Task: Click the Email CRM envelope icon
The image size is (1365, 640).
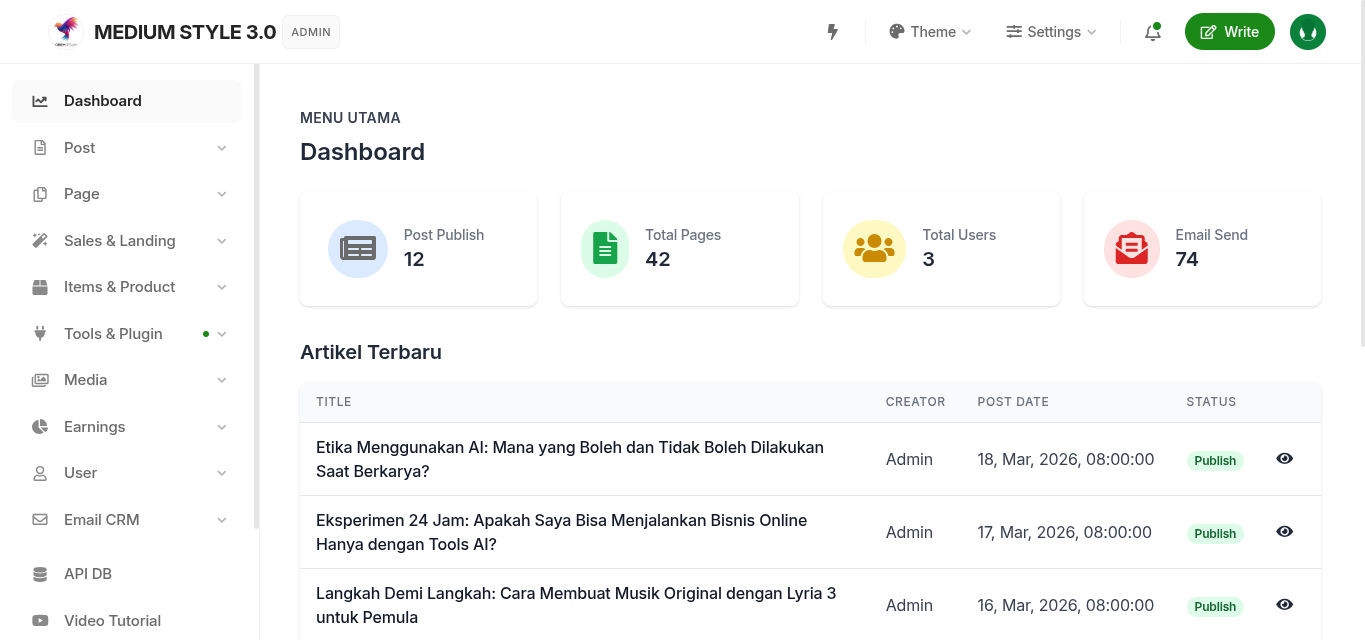Action: 40,520
